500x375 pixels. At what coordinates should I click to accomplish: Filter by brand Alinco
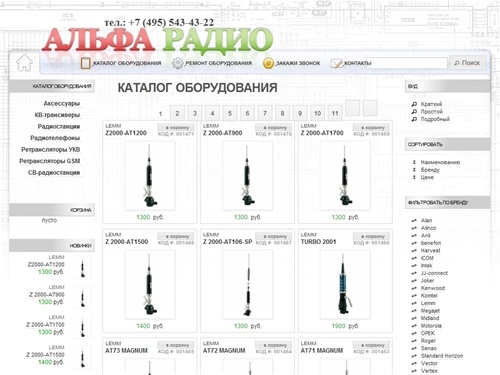pos(428,228)
